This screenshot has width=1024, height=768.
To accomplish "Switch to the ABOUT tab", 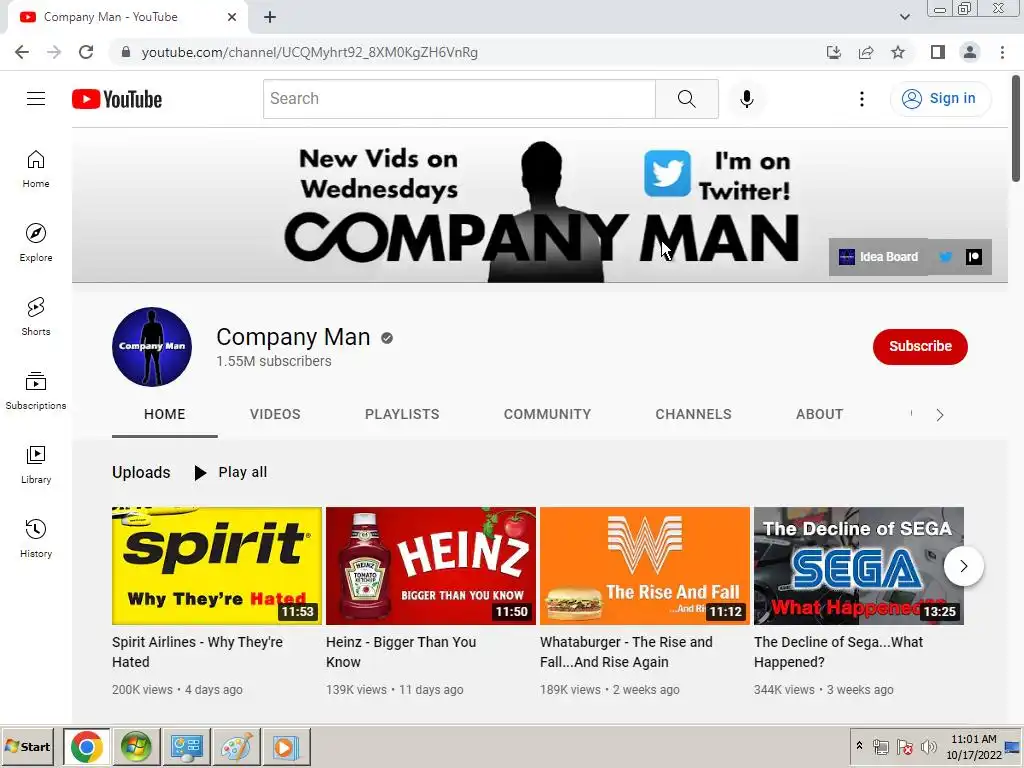I will pyautogui.click(x=820, y=414).
